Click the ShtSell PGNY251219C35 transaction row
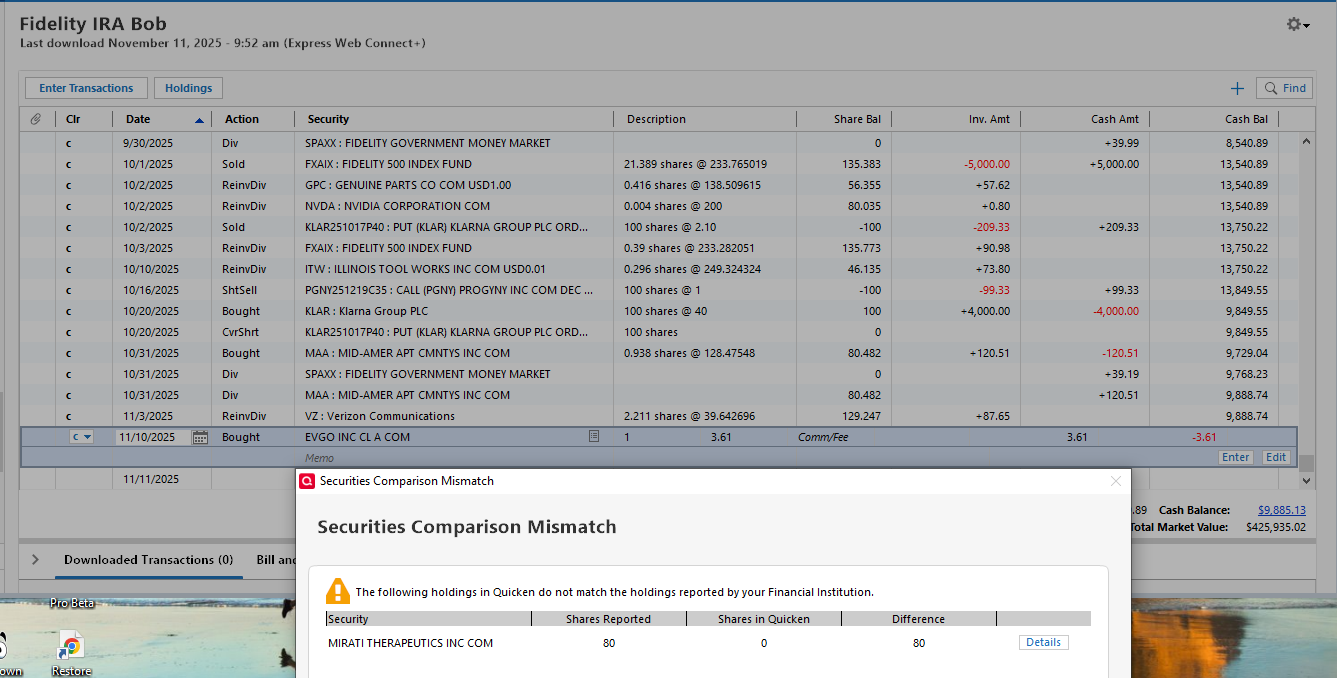 (659, 290)
